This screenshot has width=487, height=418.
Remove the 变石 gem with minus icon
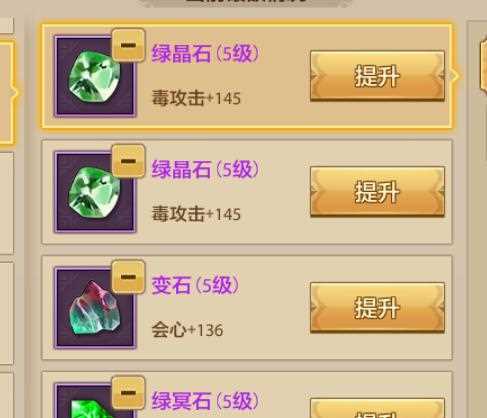[128, 277]
